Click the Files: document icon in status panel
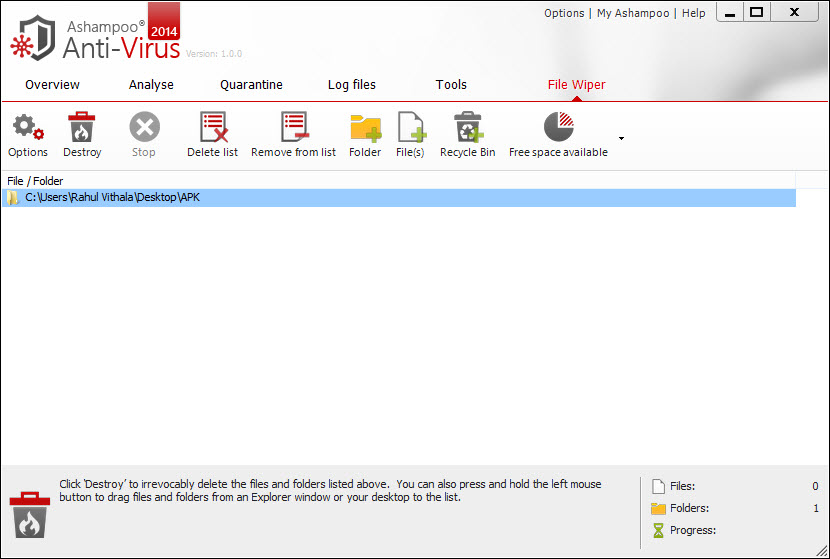 658,486
